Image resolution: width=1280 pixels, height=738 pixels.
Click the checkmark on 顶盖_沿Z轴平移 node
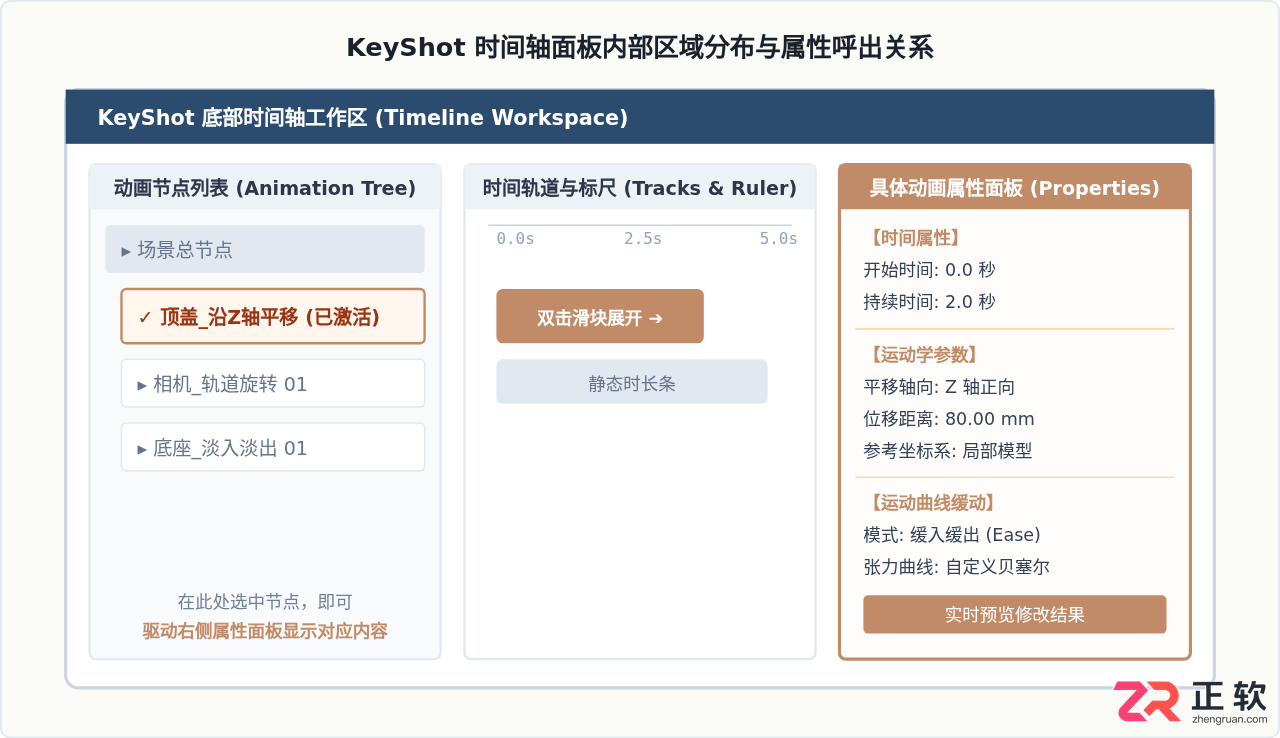tap(145, 318)
